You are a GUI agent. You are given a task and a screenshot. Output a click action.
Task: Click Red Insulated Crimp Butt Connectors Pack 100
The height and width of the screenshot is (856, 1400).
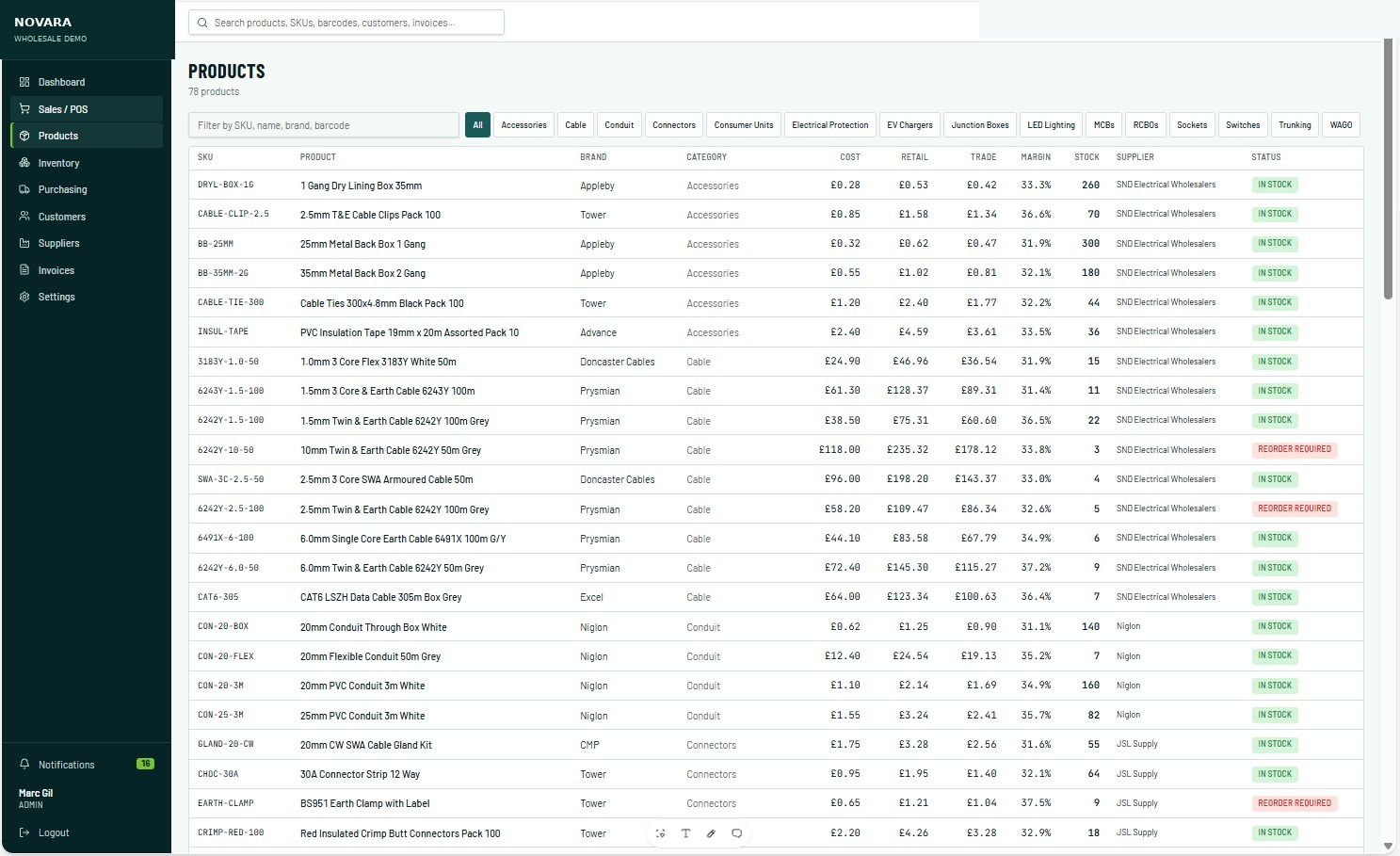(x=400, y=833)
